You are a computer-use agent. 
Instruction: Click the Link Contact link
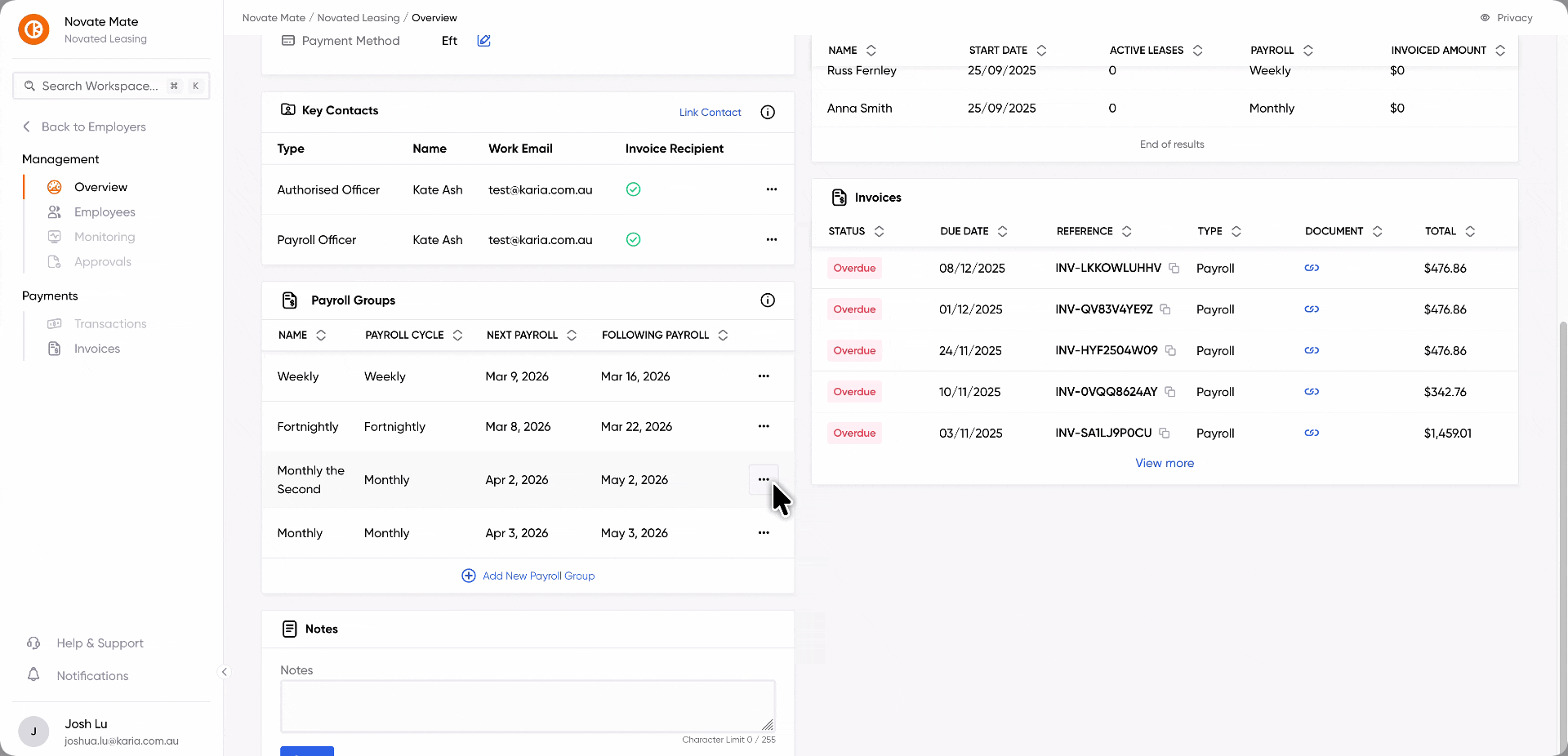click(x=710, y=113)
